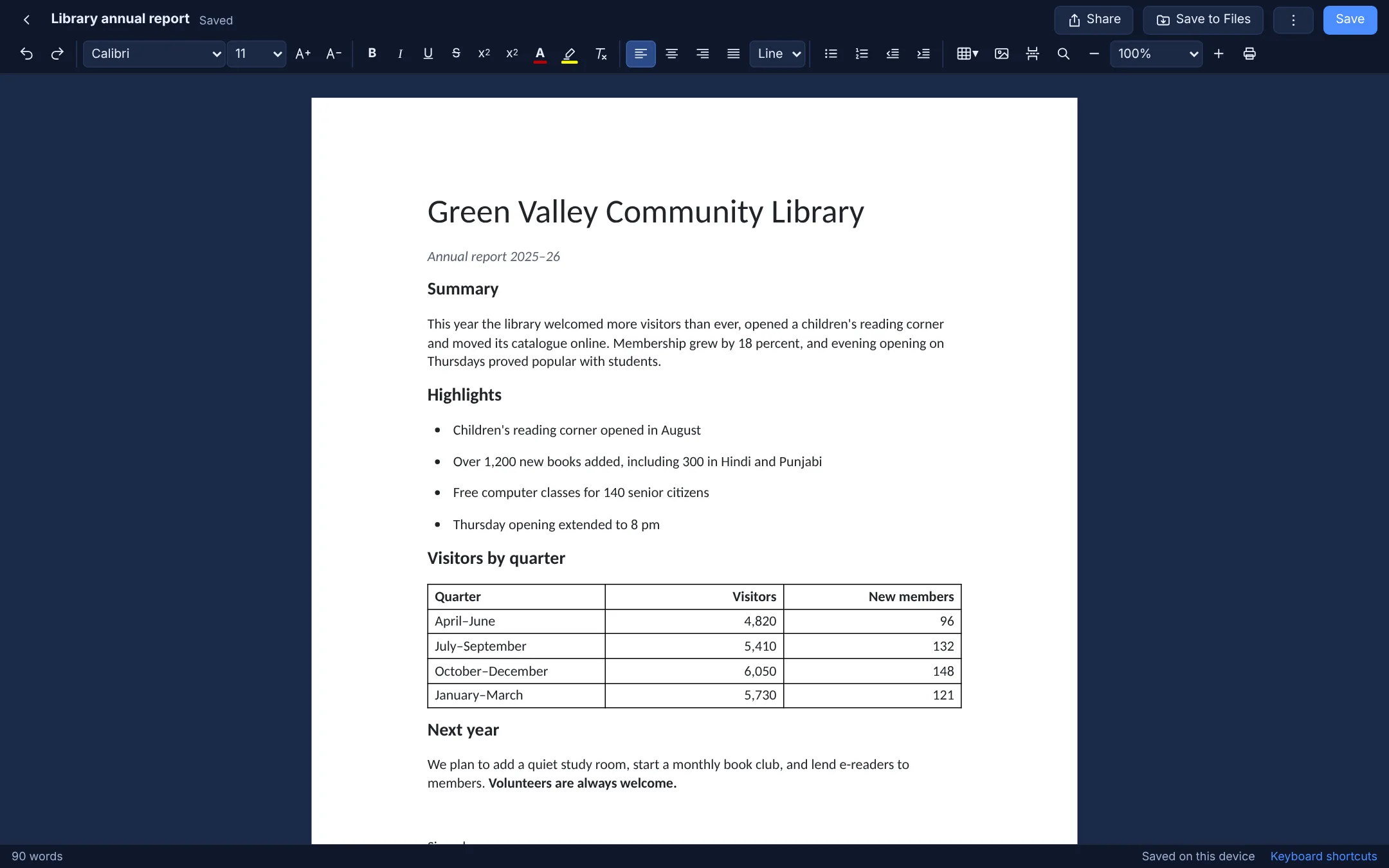Viewport: 1389px width, 868px height.
Task: Click the '121' new members cell
Action: tap(873, 696)
